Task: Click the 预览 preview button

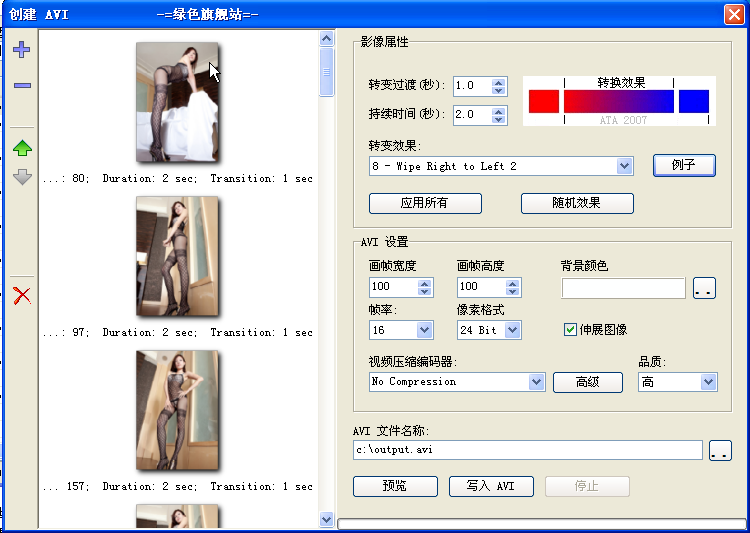Action: [x=395, y=486]
